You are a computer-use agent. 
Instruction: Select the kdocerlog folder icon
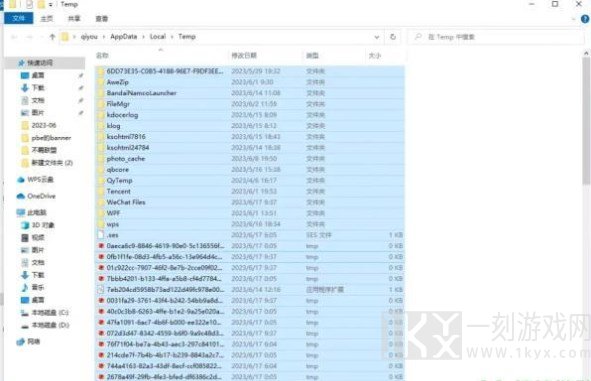(101, 115)
